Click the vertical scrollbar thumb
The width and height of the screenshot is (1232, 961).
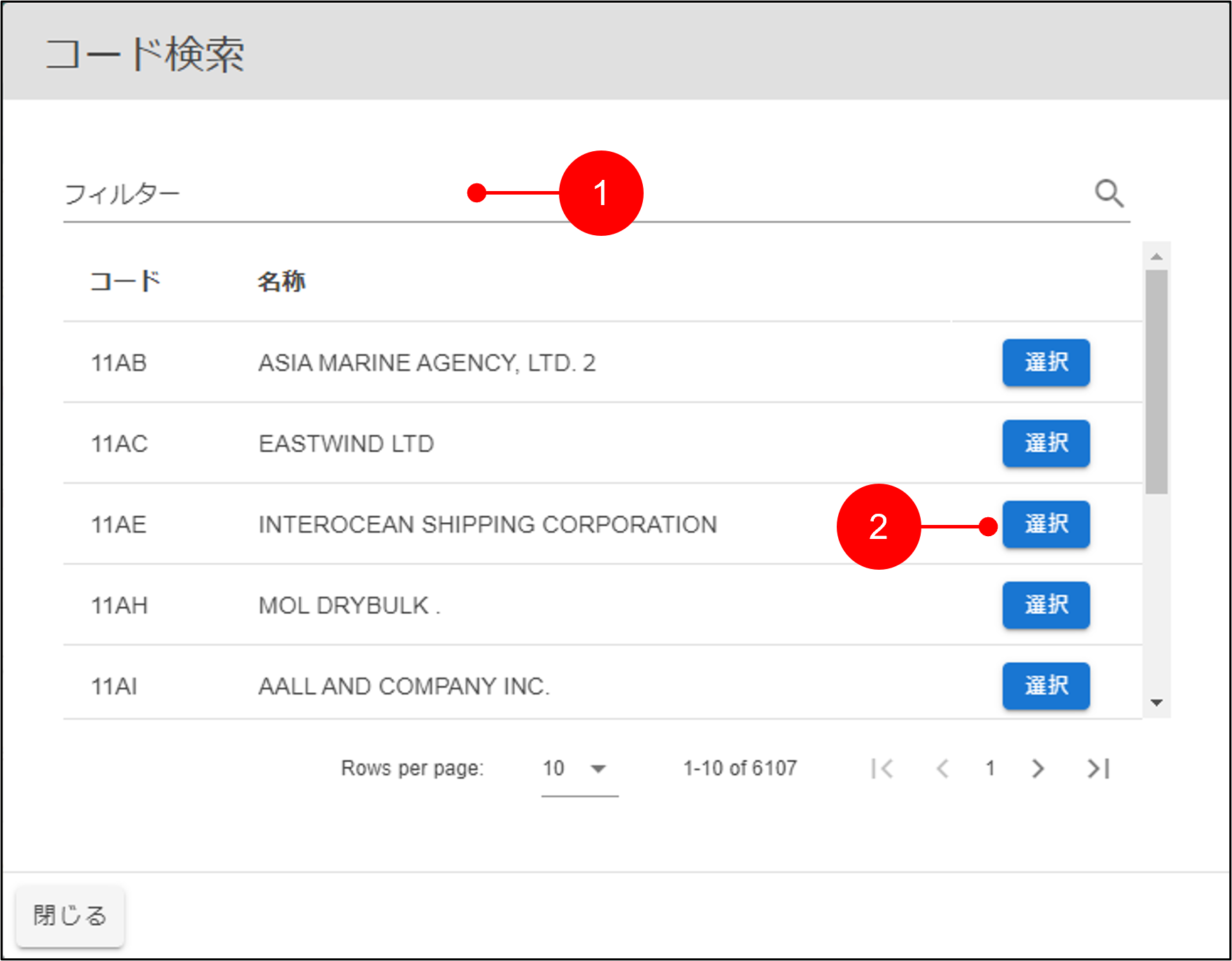coord(1156,381)
